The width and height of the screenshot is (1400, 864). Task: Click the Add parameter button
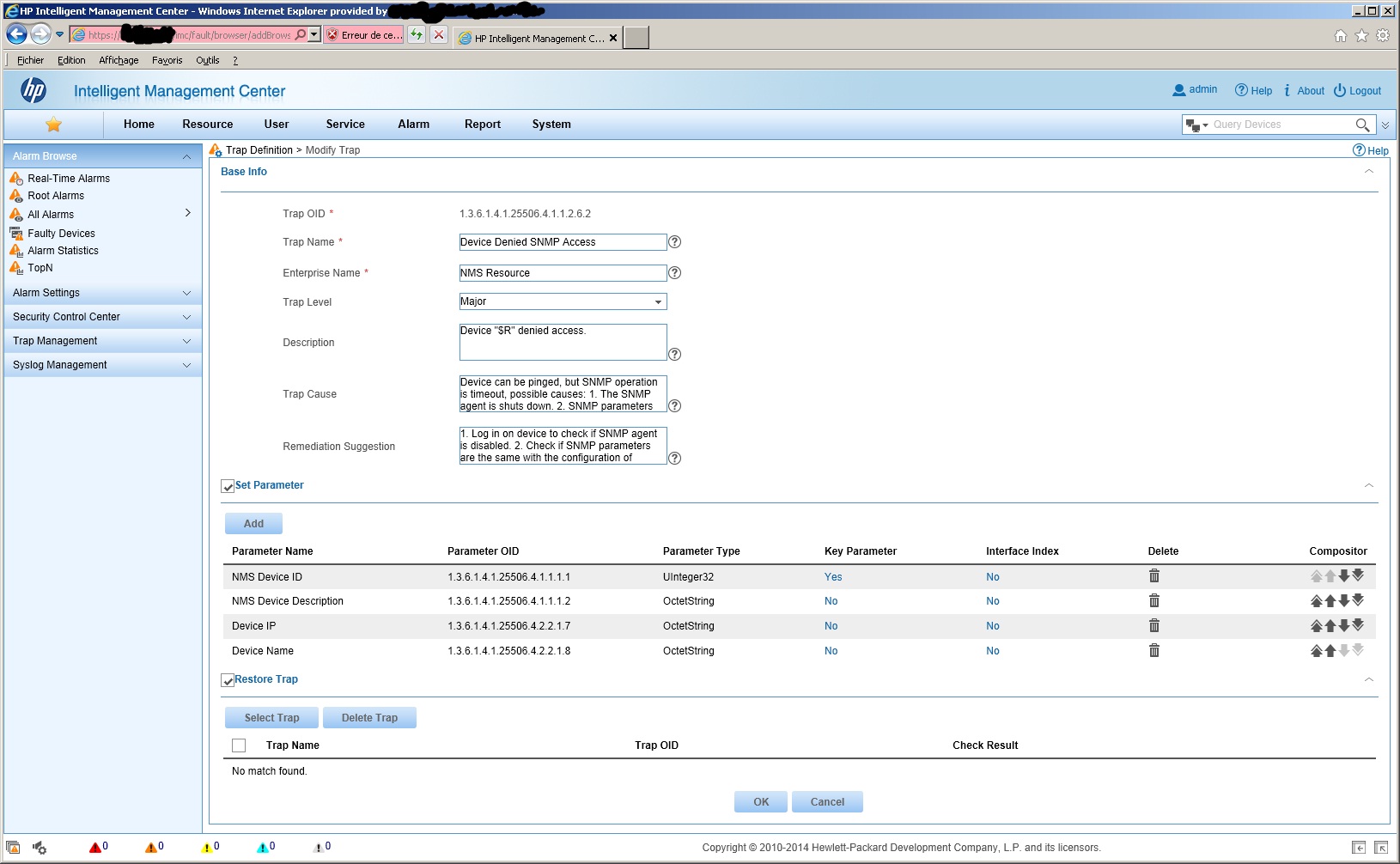[x=253, y=524]
